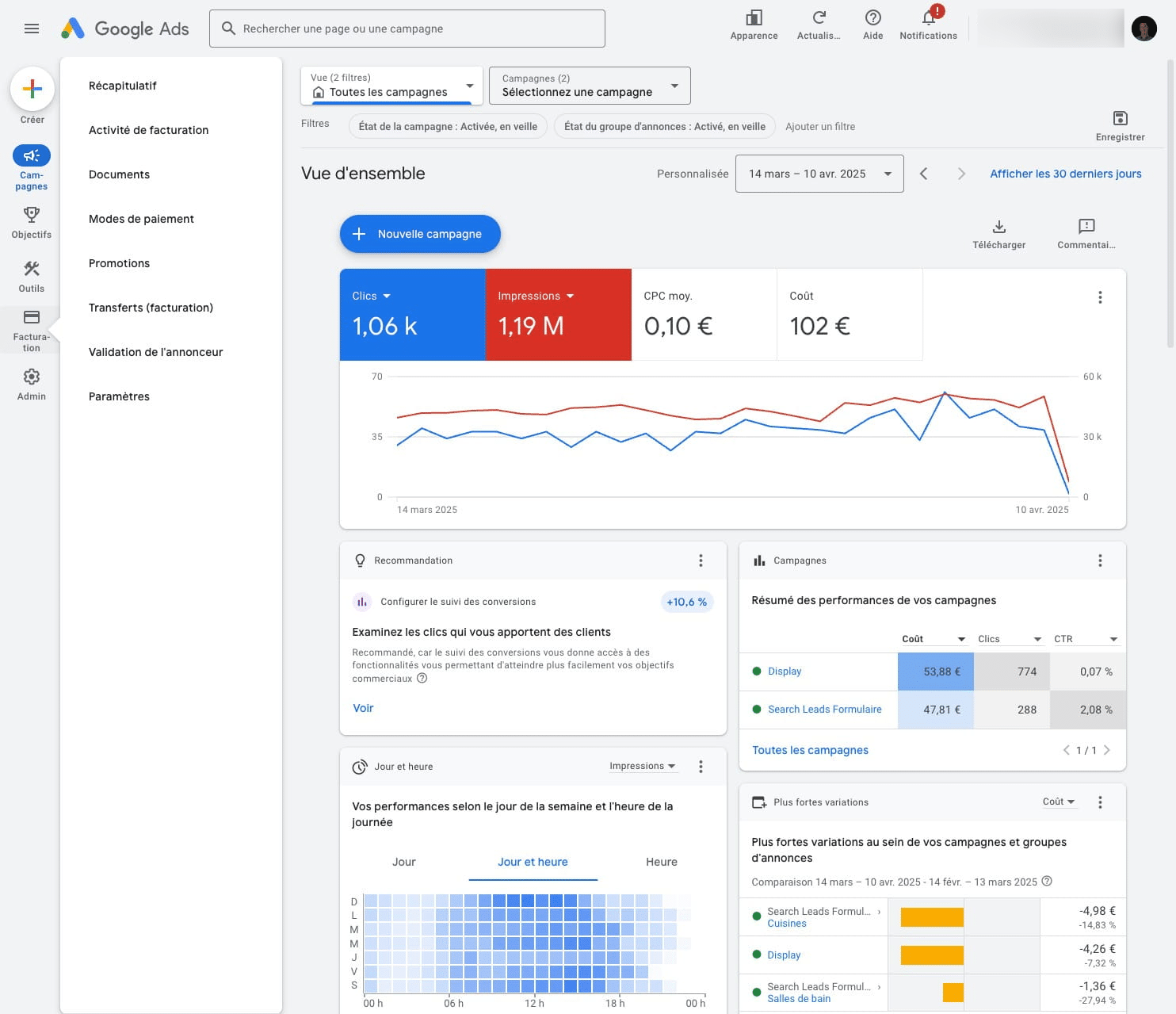Open Plus fortes variations card options menu
1176x1014 pixels.
1100,802
